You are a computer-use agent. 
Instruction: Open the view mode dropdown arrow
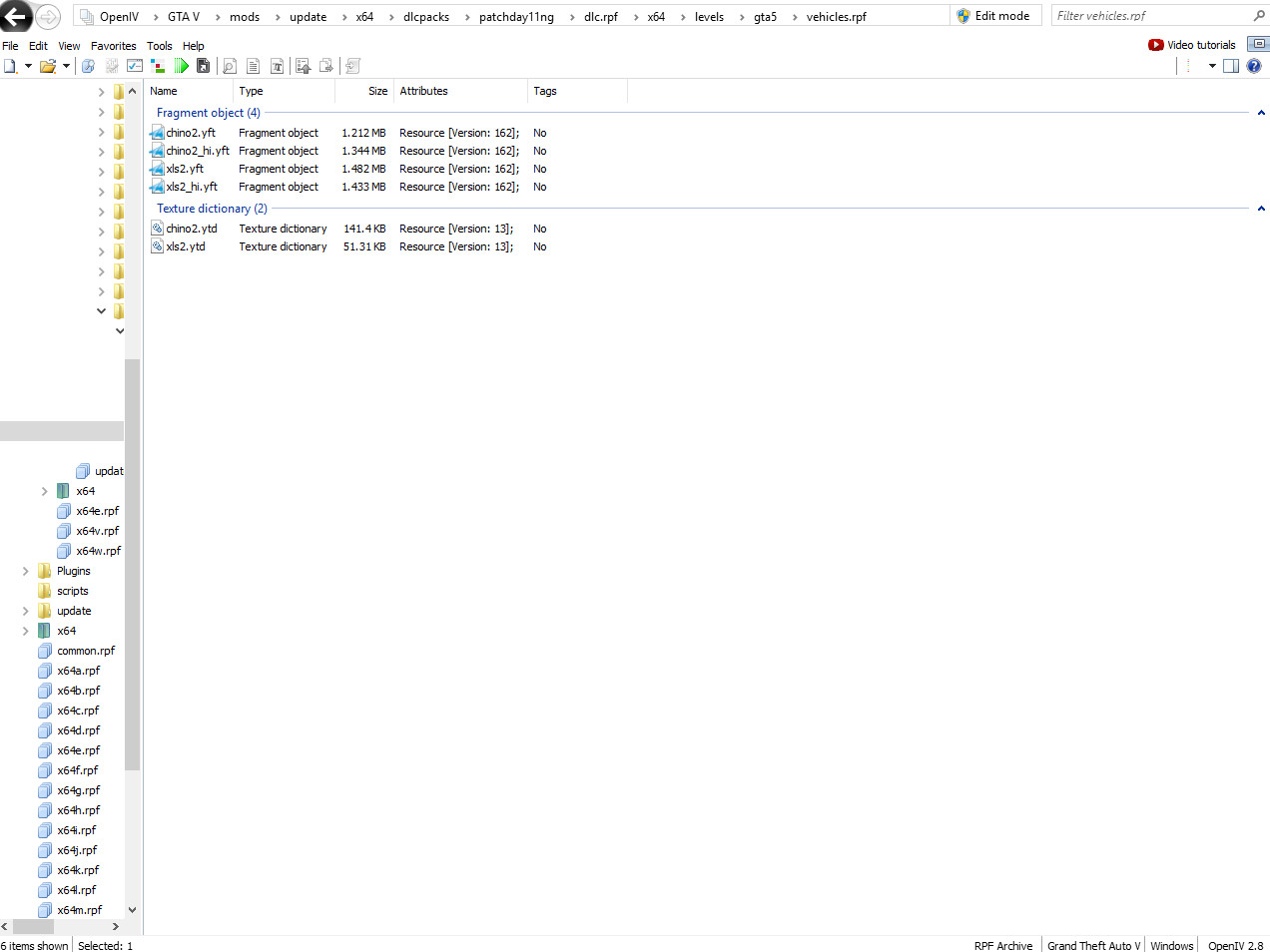pos(1212,66)
